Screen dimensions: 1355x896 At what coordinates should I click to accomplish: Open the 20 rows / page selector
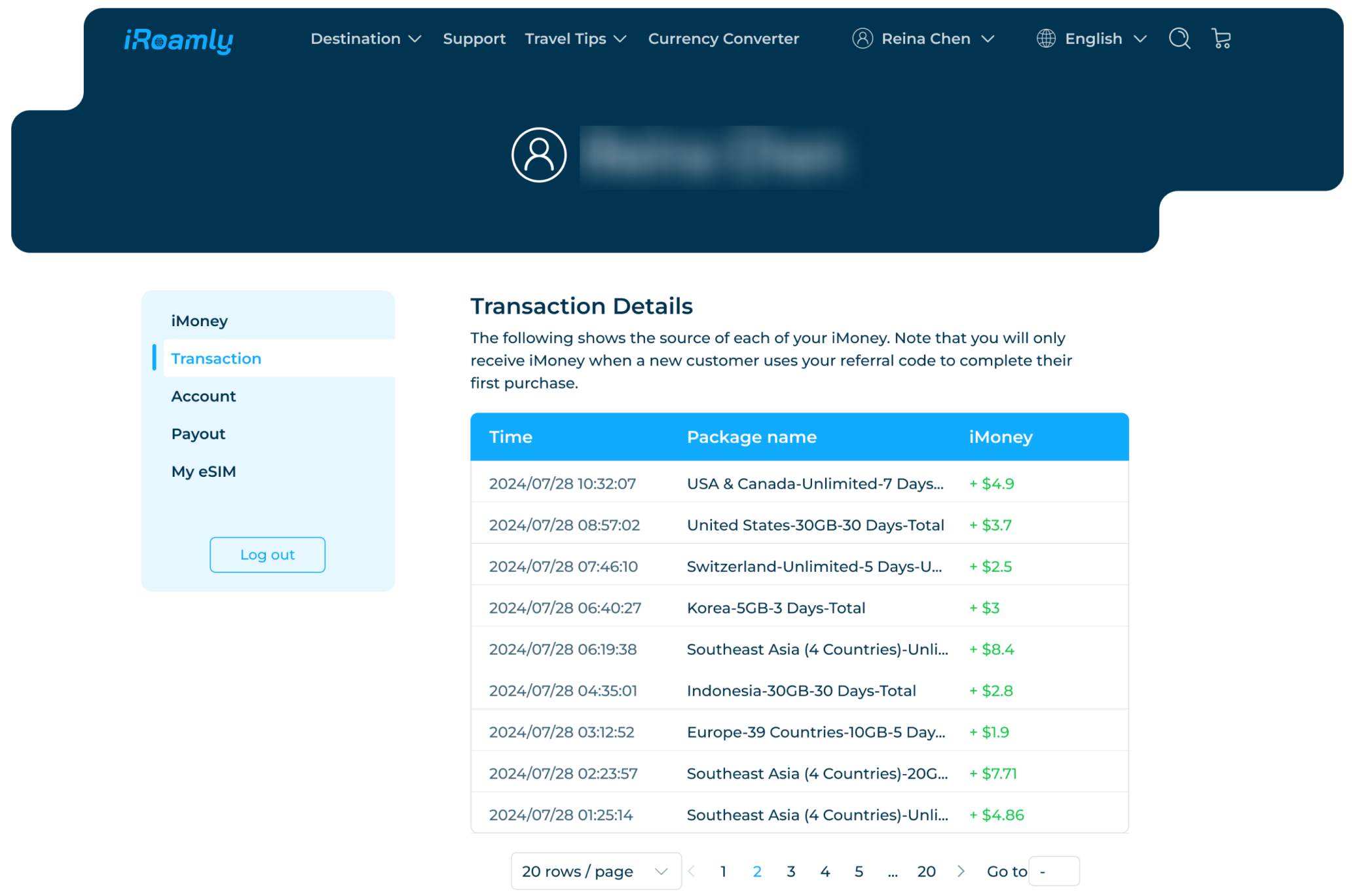(x=596, y=871)
